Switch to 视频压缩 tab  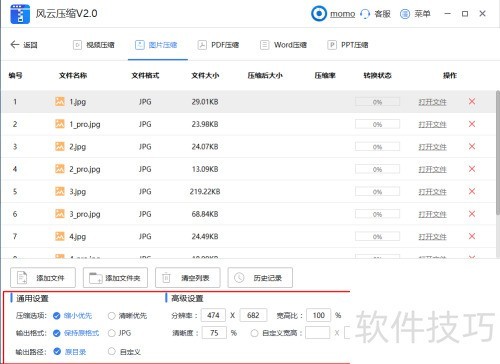[94, 45]
